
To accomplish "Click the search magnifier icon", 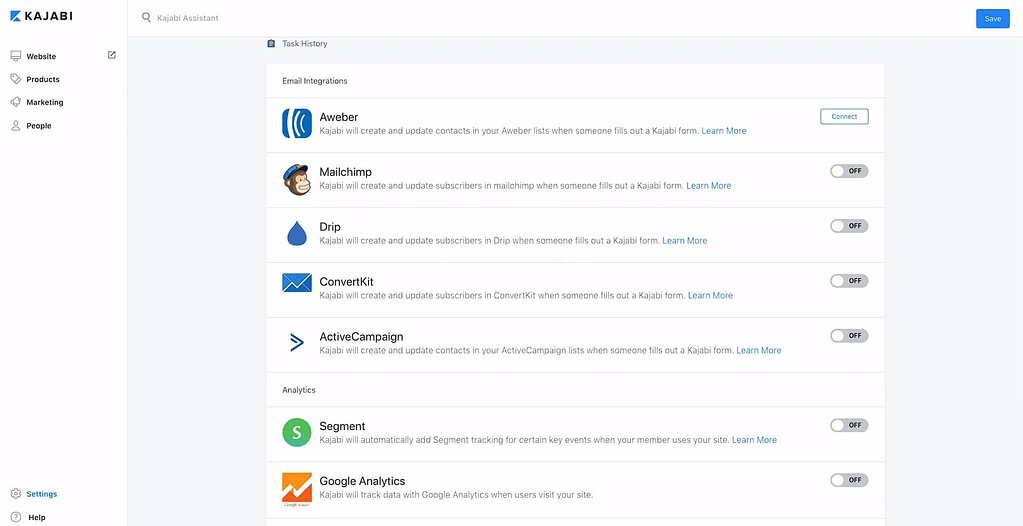I will coord(147,18).
